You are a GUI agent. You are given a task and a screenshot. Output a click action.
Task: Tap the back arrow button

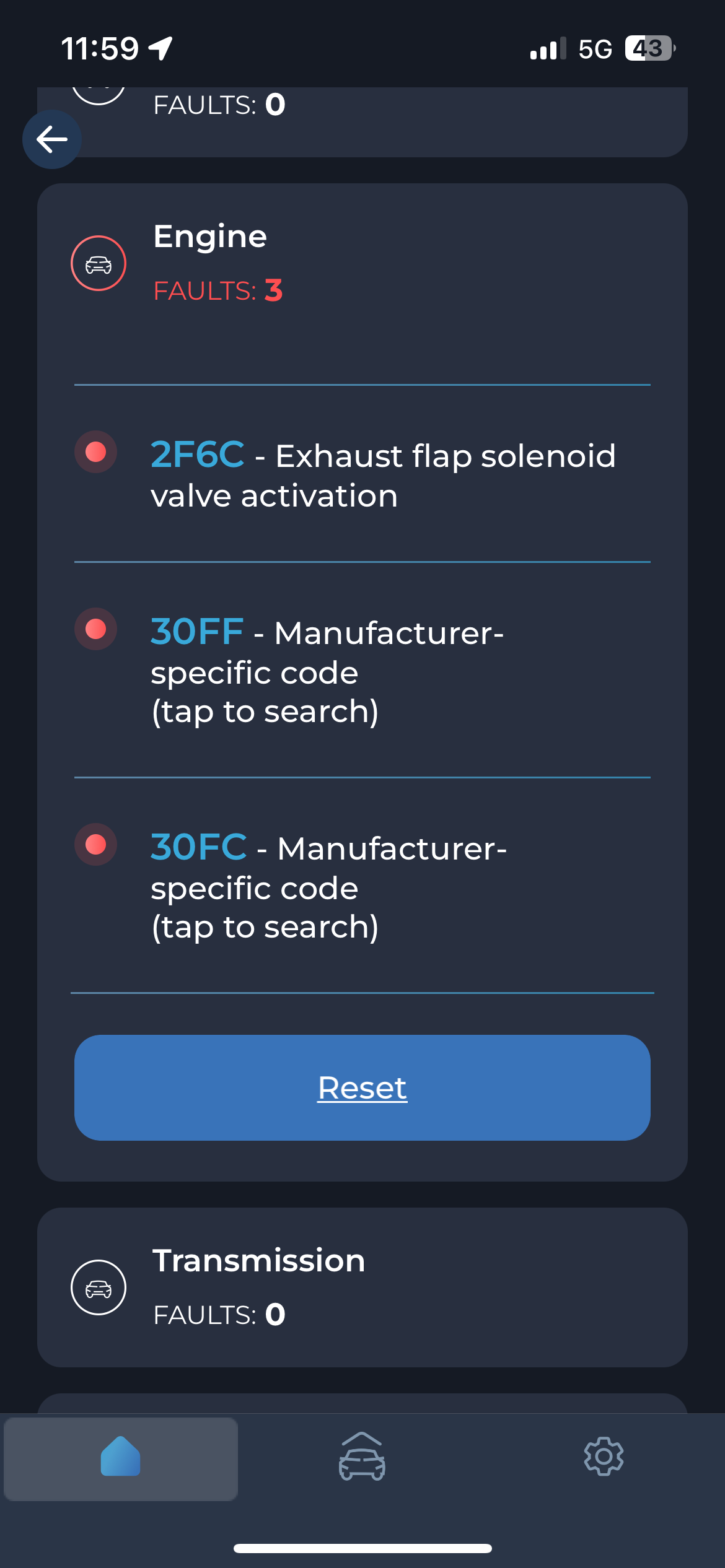pos(52,139)
